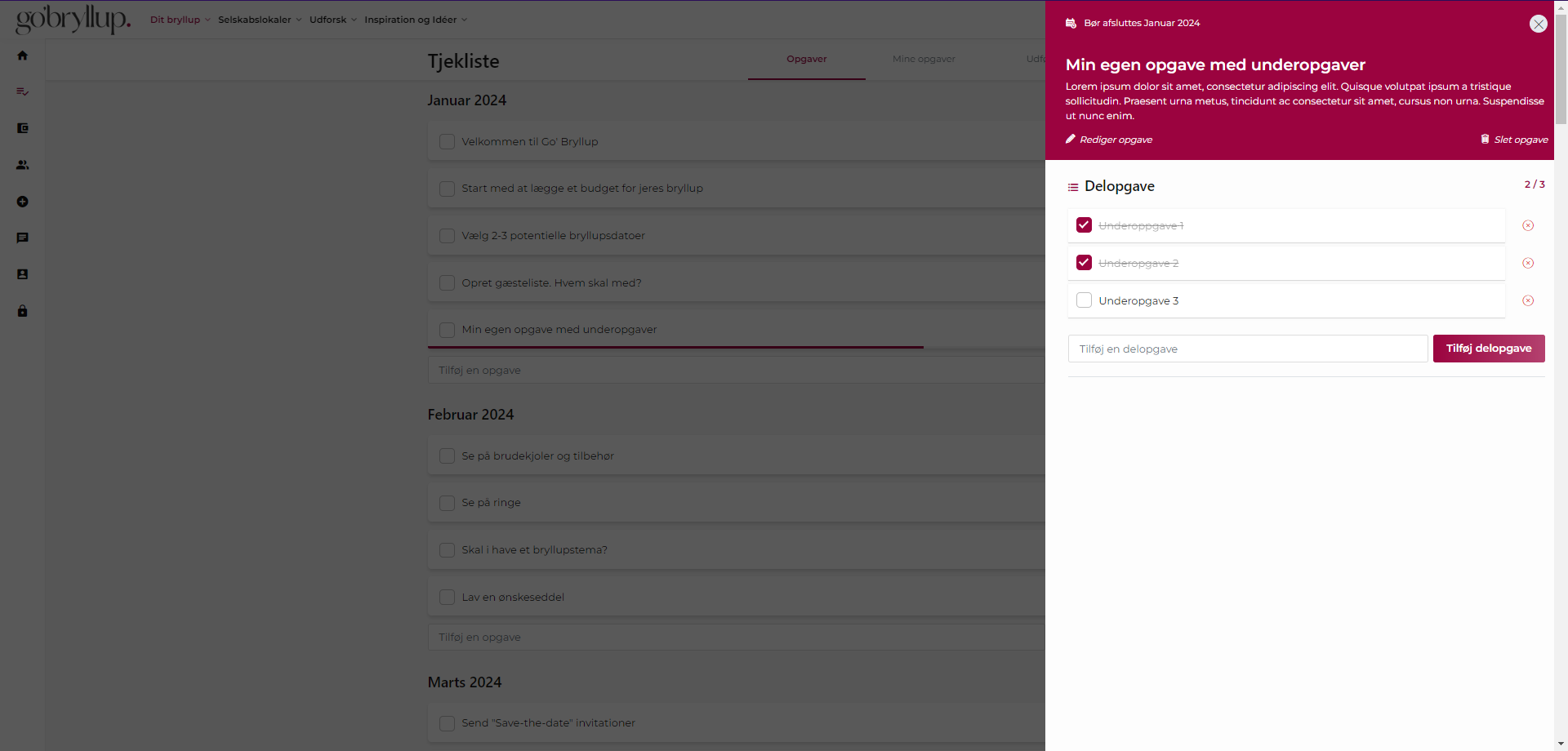This screenshot has height=751, width=1568.
Task: Expand the Inspiration og Idéer menu
Action: 415,20
